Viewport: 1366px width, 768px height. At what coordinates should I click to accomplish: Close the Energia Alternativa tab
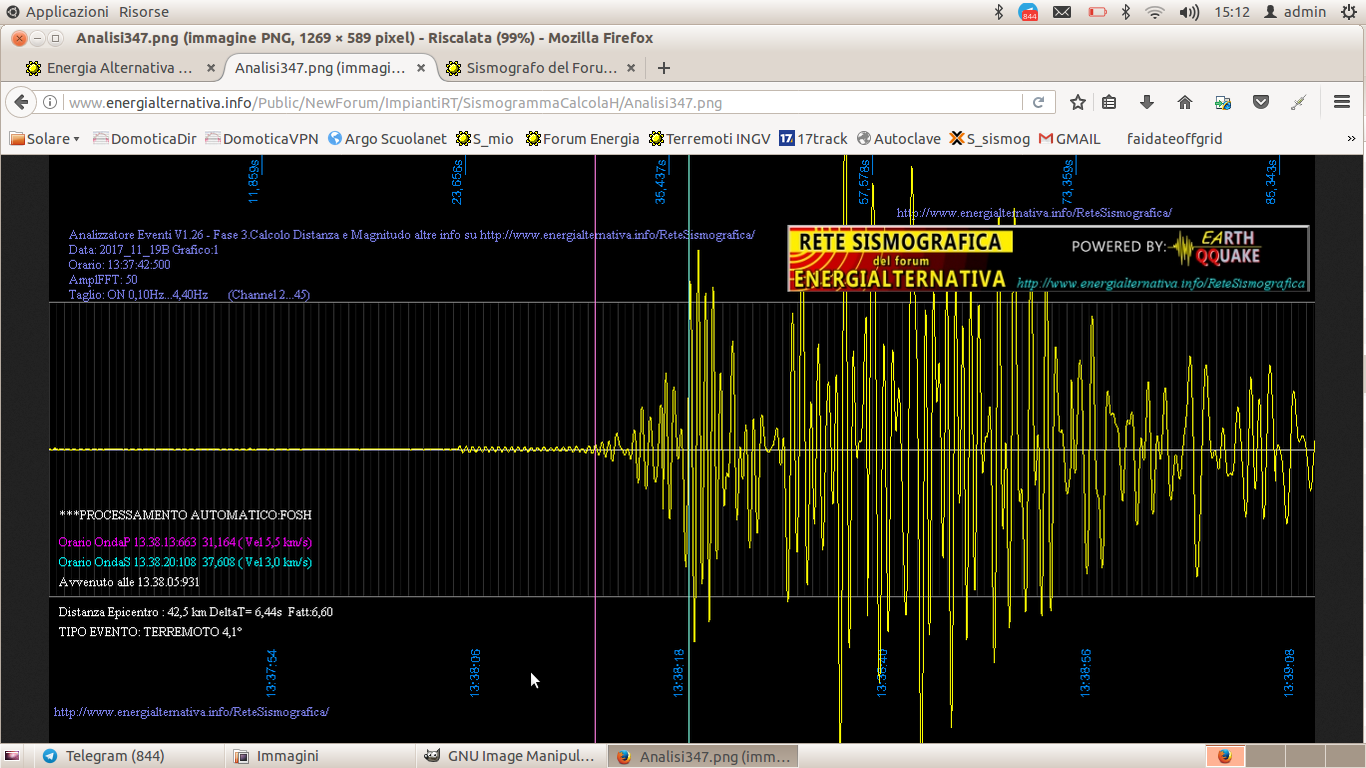211,68
